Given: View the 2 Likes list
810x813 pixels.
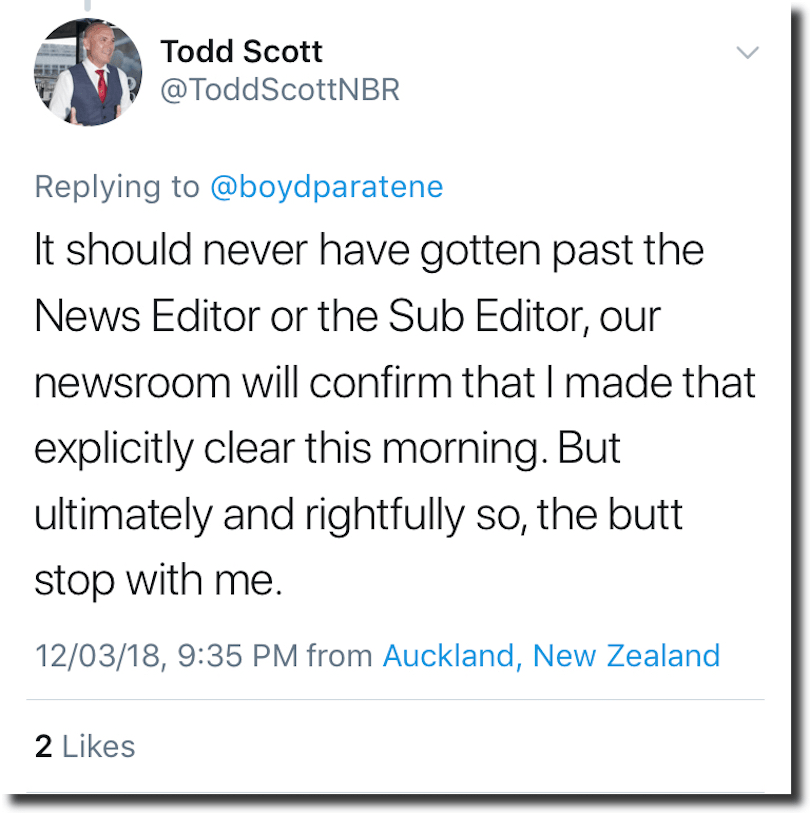Looking at the screenshot, I should [85, 746].
